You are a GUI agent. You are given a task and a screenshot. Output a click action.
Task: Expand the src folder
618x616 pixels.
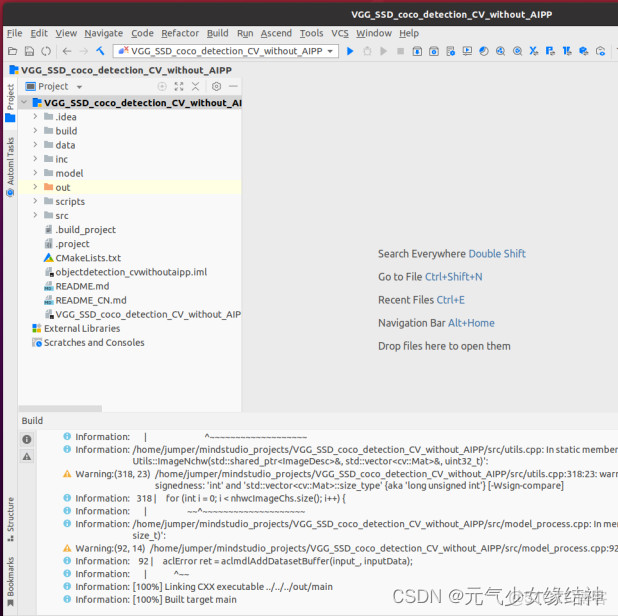[x=35, y=215]
